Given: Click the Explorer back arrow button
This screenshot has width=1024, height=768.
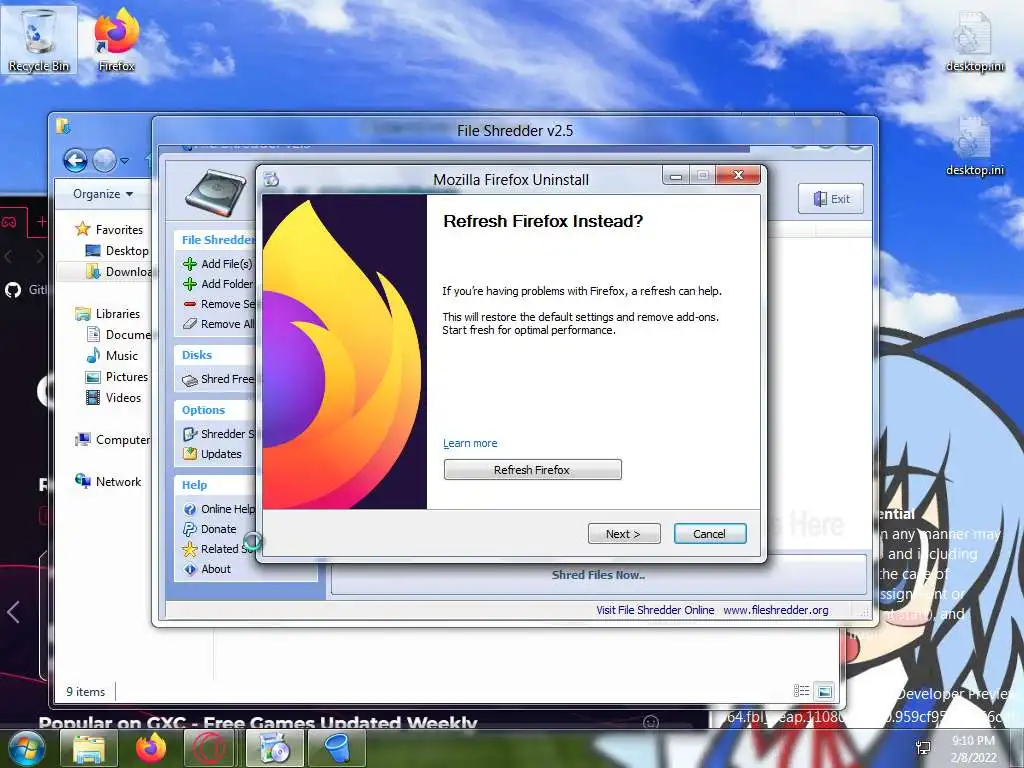Looking at the screenshot, I should tap(75, 160).
